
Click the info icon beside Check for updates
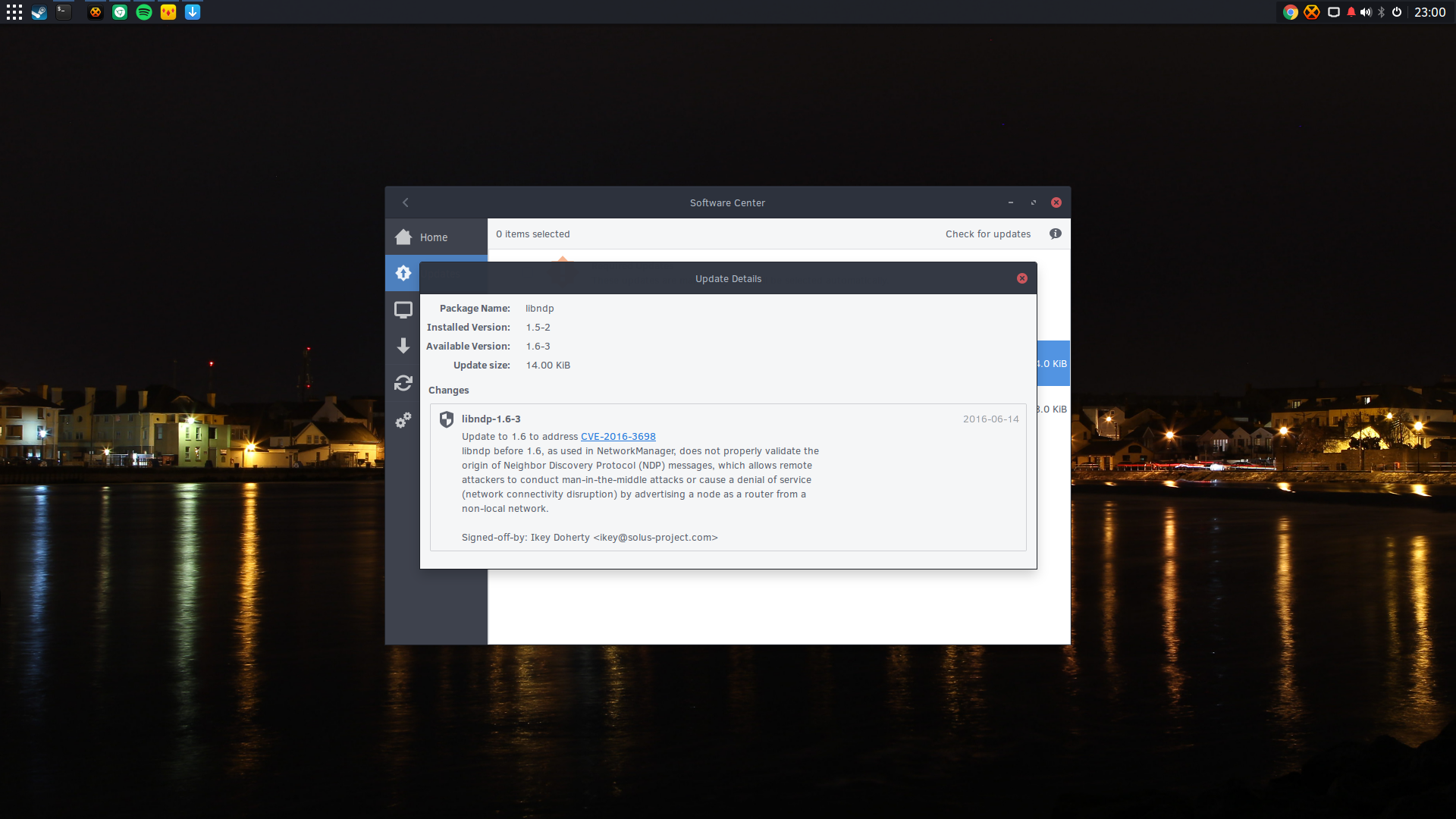1055,234
